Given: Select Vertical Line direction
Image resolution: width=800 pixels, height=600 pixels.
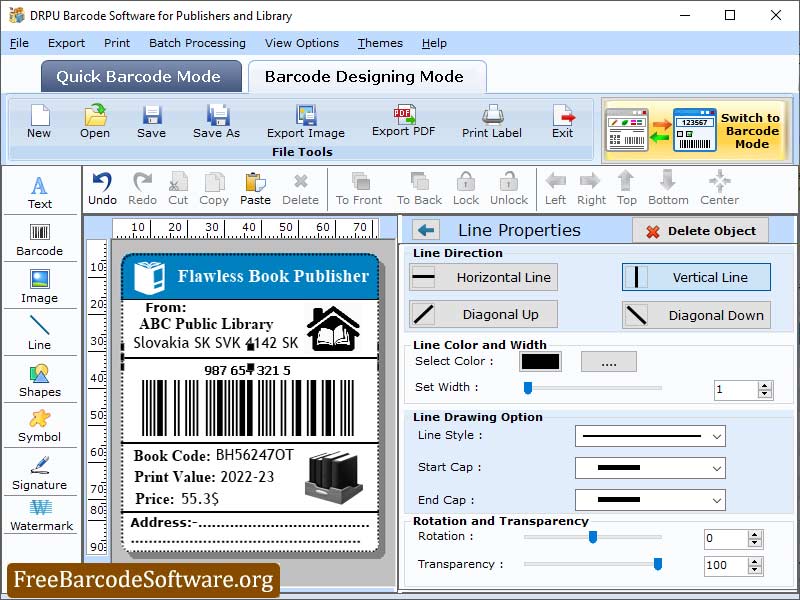Looking at the screenshot, I should pyautogui.click(x=696, y=278).
